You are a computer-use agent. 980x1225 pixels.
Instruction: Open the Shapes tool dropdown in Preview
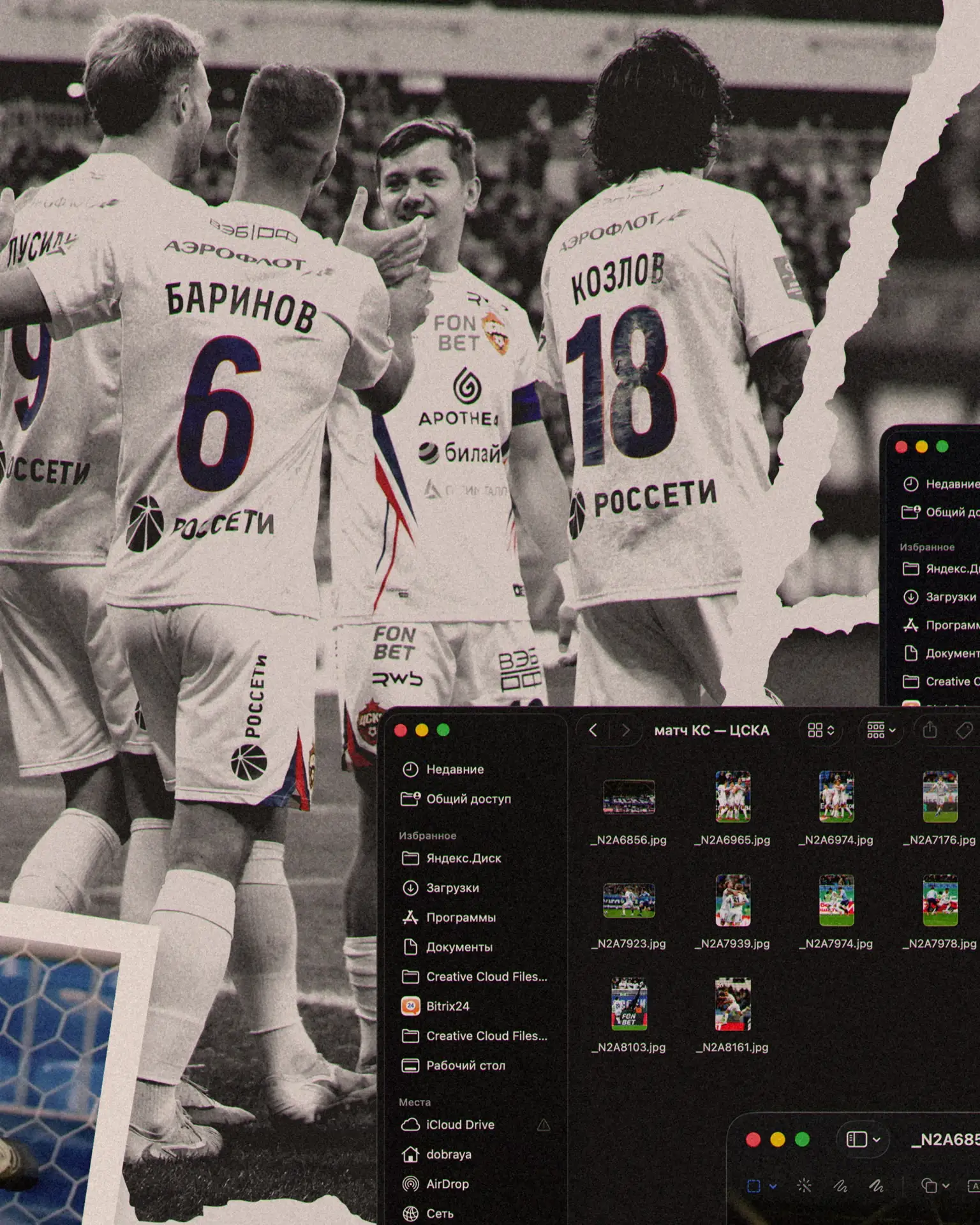coord(935,1186)
